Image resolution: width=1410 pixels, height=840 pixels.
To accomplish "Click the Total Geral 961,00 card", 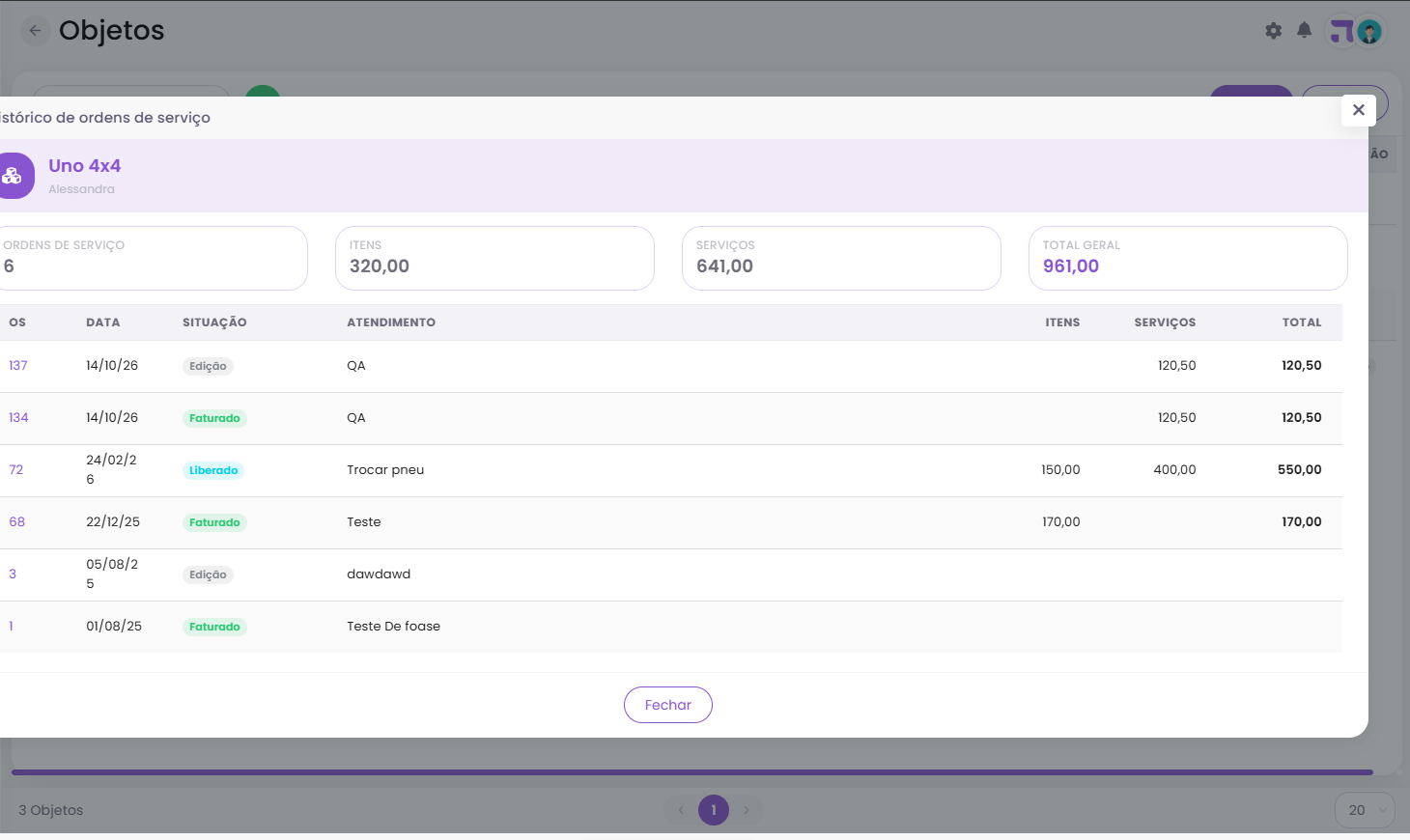I will pyautogui.click(x=1188, y=258).
